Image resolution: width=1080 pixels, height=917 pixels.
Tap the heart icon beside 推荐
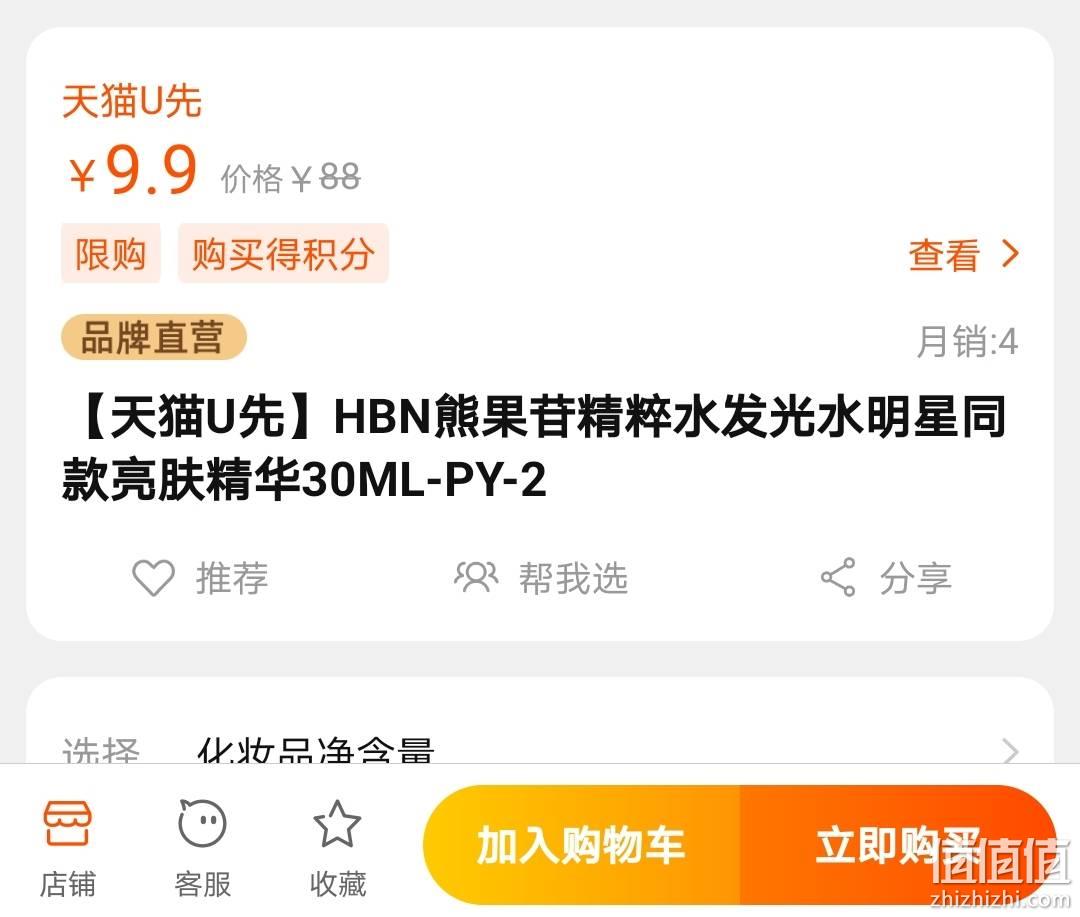point(153,577)
